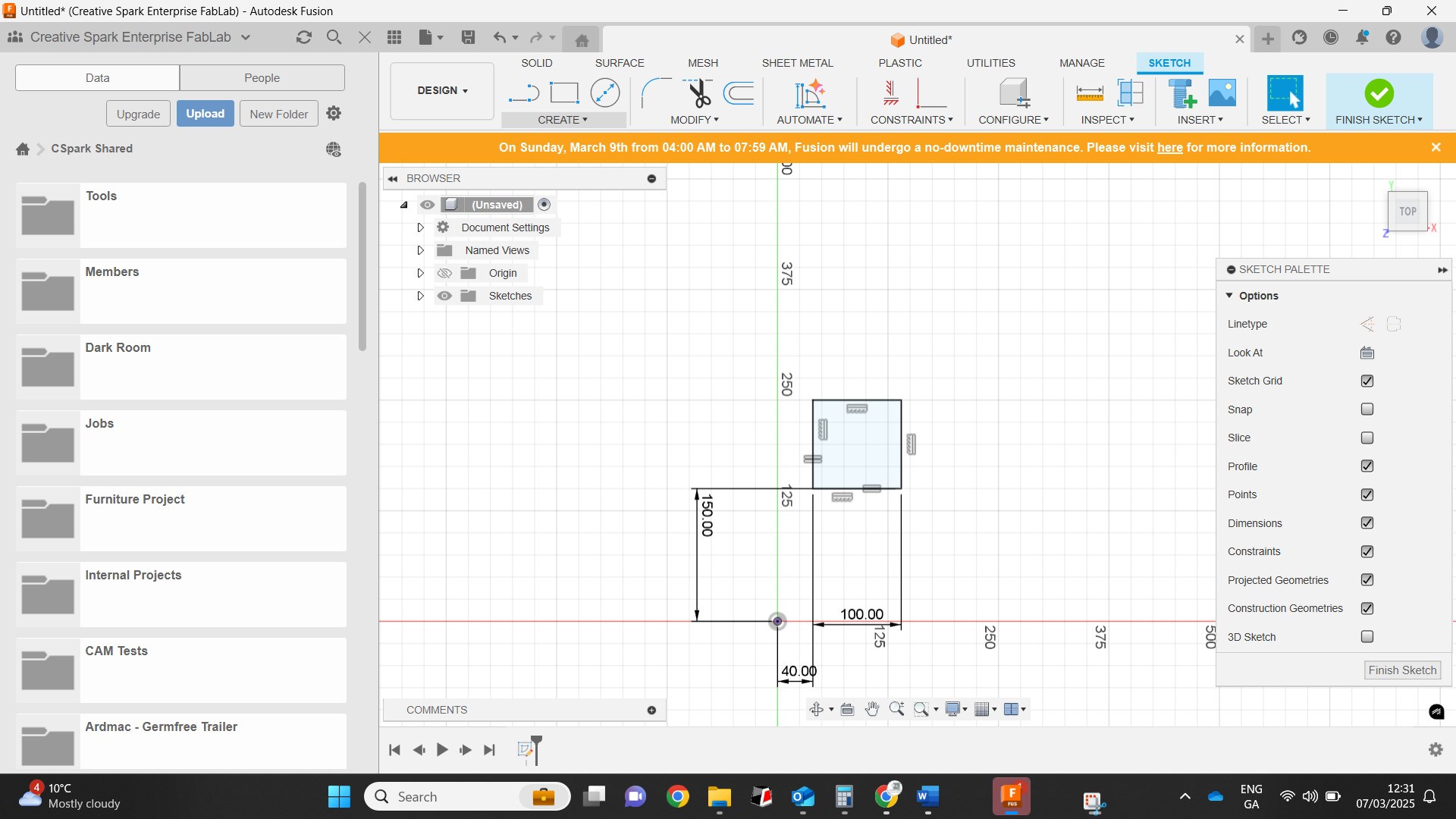1456x819 pixels.
Task: Click the green Finish Sketch checkmark
Action: click(x=1379, y=93)
